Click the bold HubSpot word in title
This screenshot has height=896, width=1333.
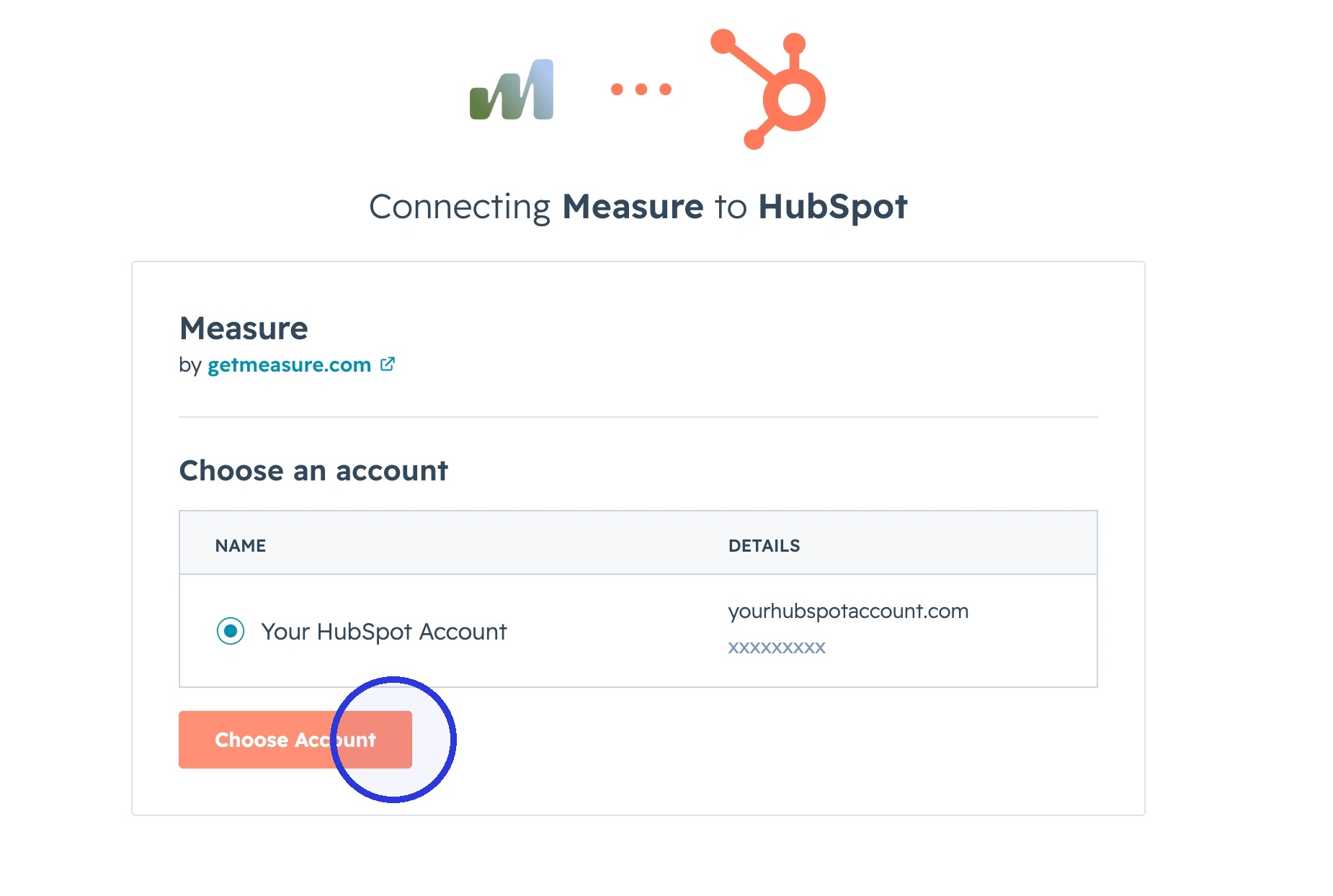[833, 207]
